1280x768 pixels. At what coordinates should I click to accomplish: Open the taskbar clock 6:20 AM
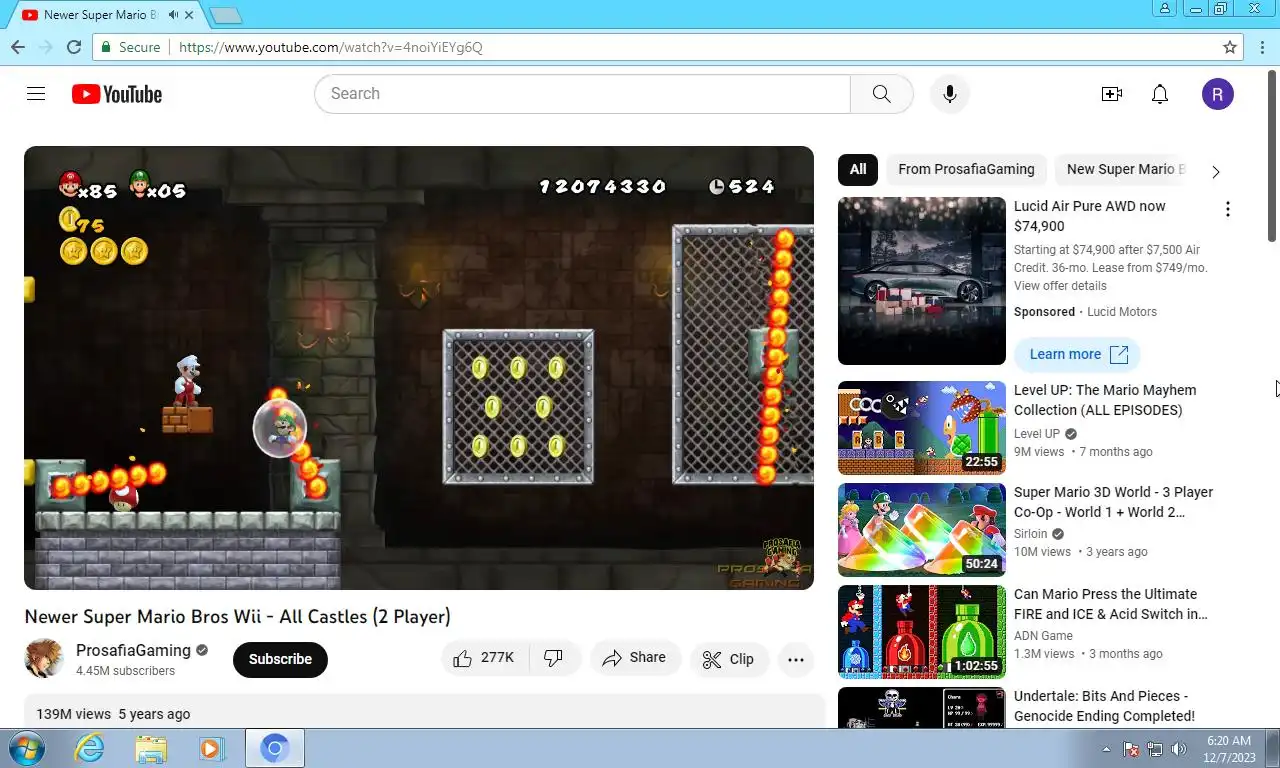[x=1229, y=749]
